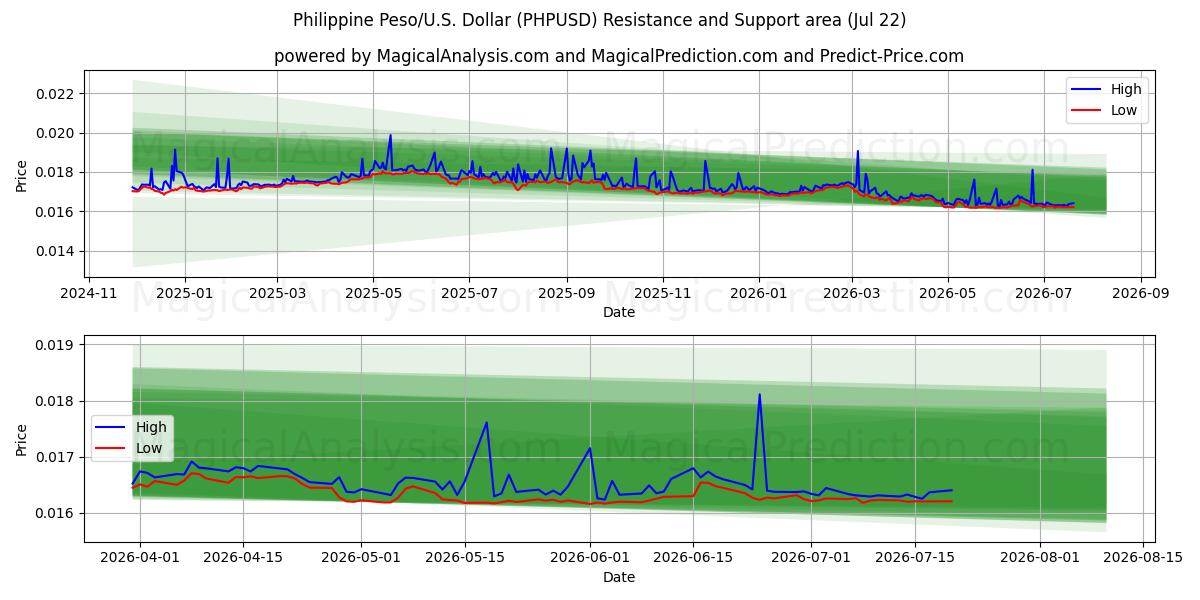Click the 2025-07 x-axis tick label
1200x600 pixels.
(x=469, y=295)
